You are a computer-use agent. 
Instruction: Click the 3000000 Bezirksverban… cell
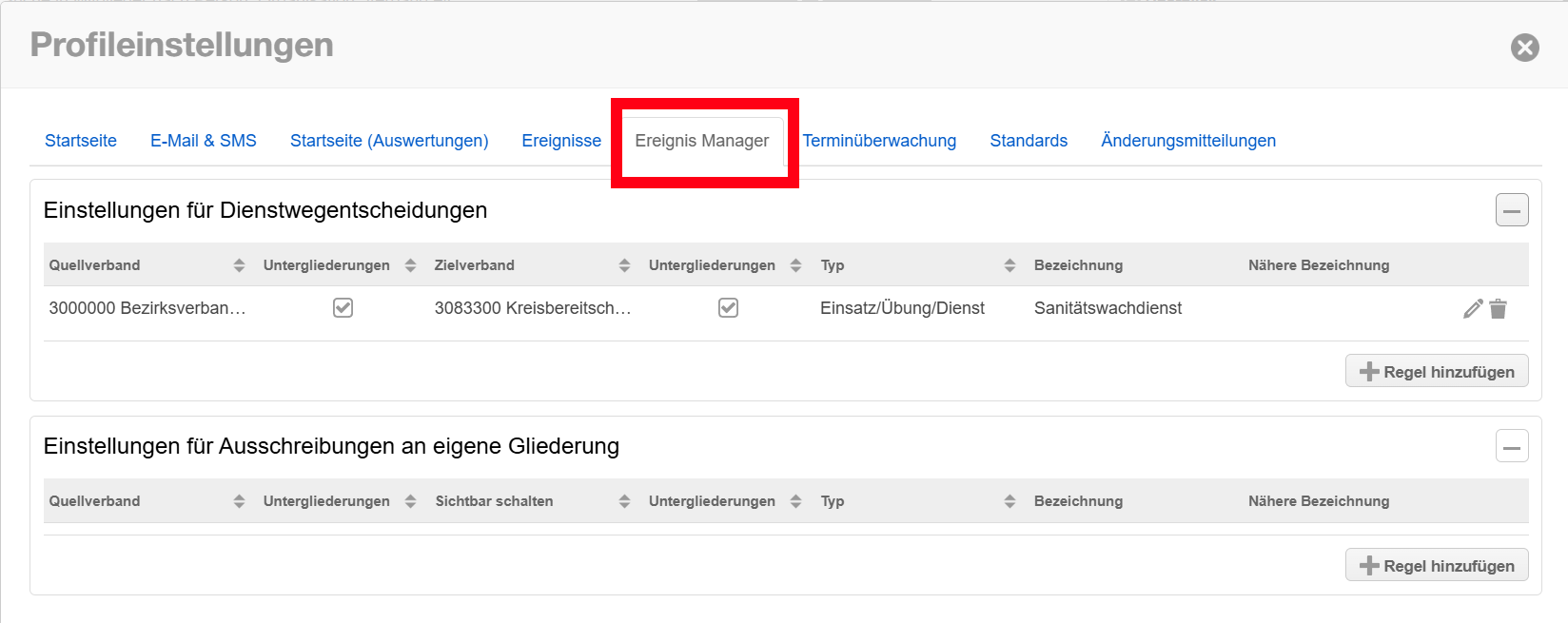147,308
